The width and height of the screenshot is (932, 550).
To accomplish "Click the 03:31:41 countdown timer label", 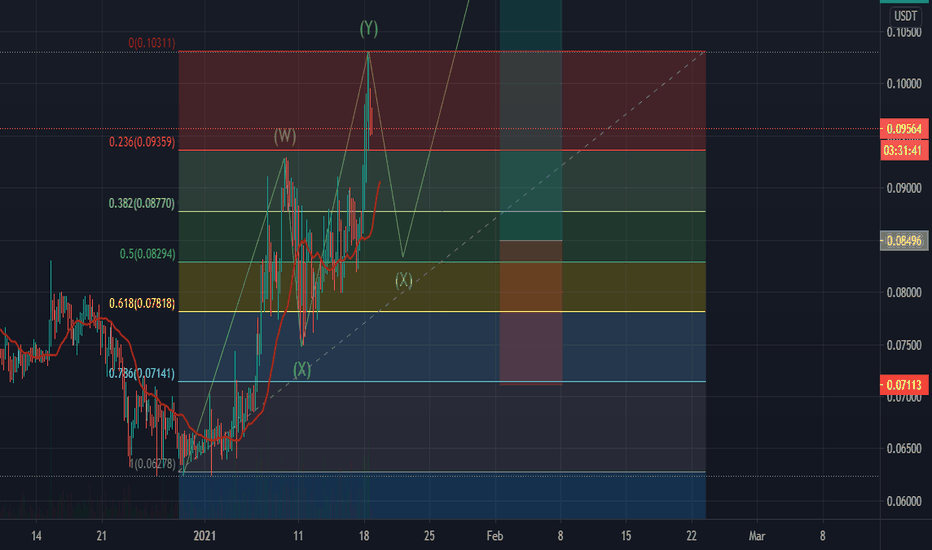I will point(904,150).
